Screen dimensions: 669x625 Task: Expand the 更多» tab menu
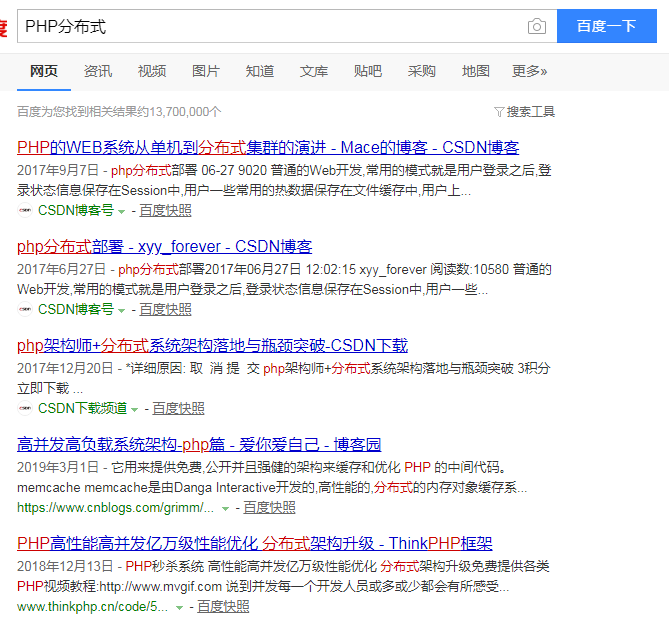click(529, 71)
